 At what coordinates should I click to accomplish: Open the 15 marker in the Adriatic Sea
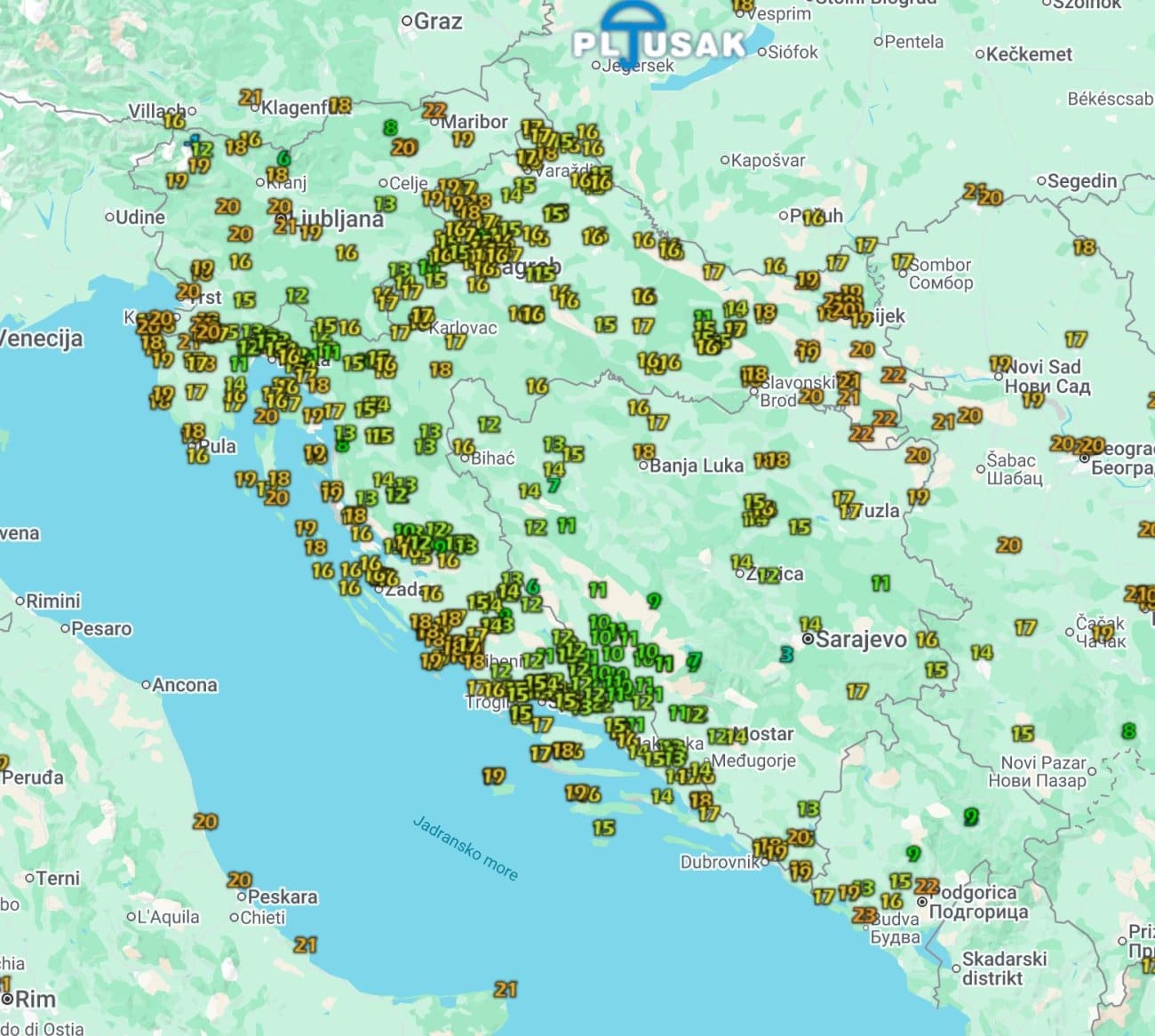tap(603, 827)
